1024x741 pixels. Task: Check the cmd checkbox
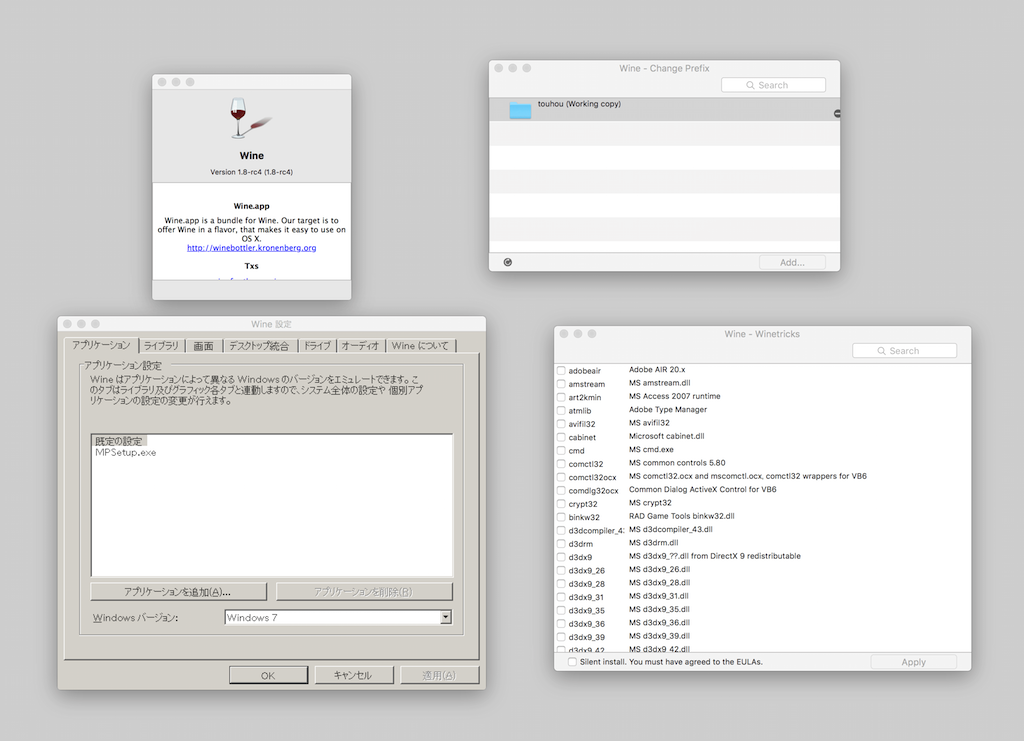pyautogui.click(x=561, y=450)
